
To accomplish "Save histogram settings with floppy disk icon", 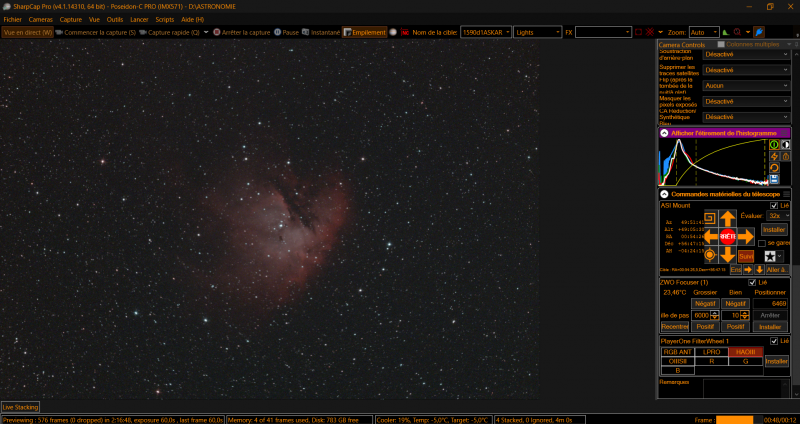I will click(x=774, y=179).
